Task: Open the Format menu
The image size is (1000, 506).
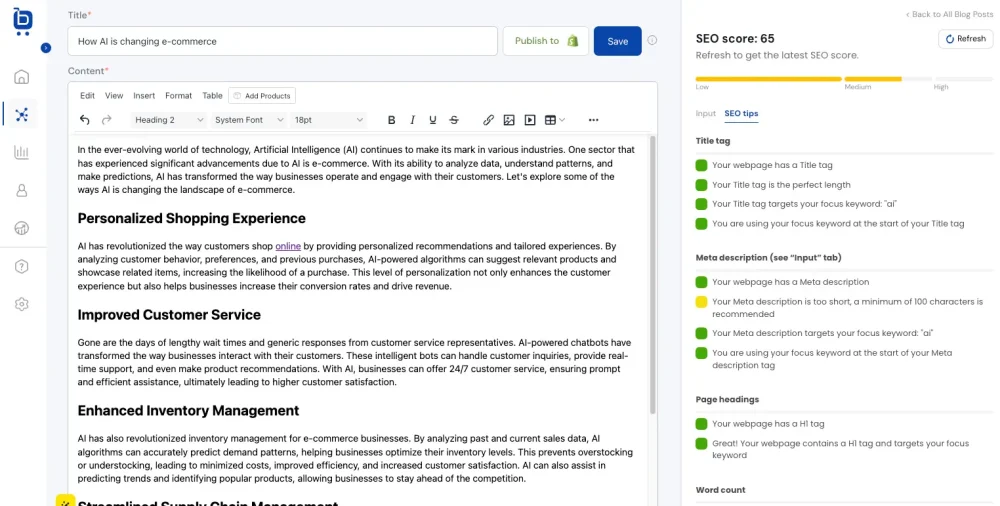Action: point(179,96)
